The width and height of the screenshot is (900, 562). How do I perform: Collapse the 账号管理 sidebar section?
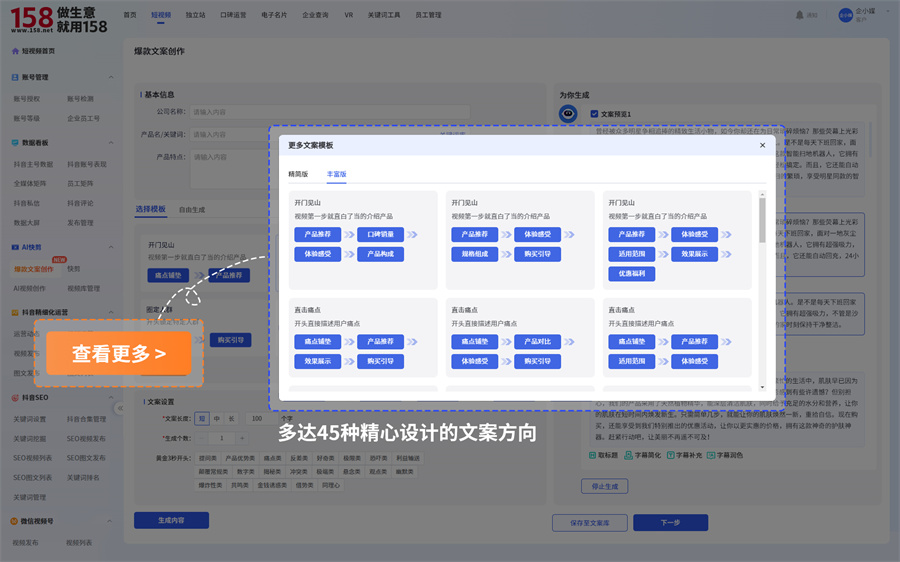click(111, 77)
